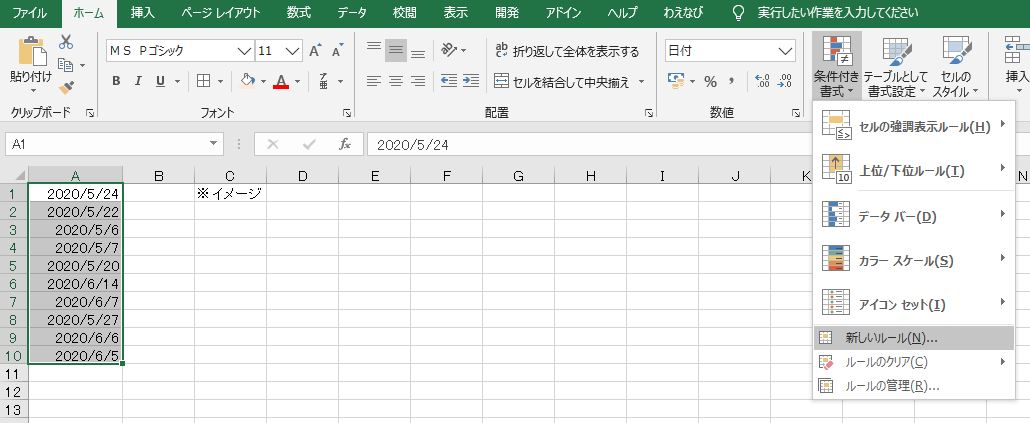The image size is (1030, 423).
Task: Increase font size with large A icon
Action: (x=315, y=51)
